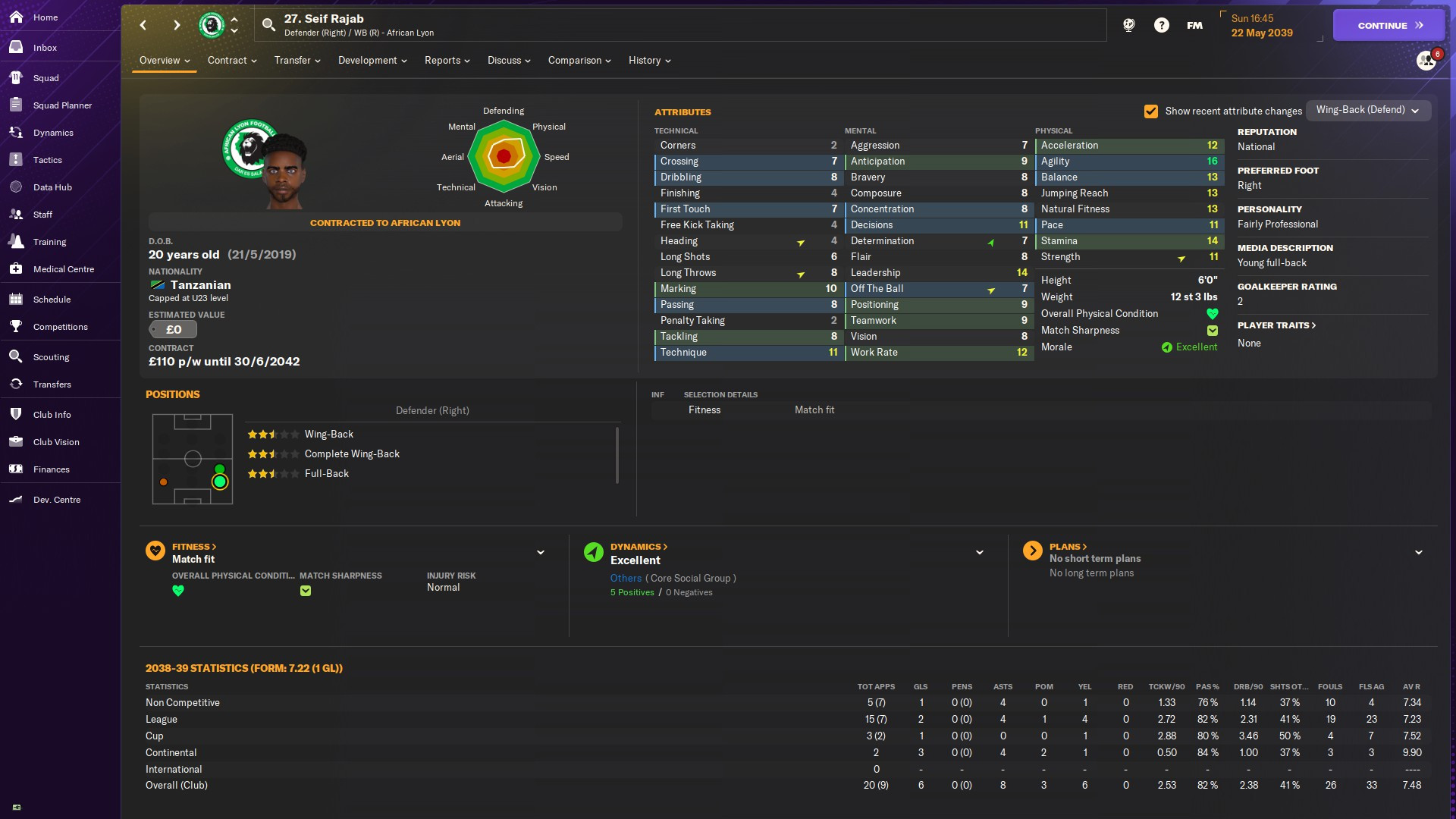Open the help question mark icon
The image size is (1456, 819).
(1161, 25)
